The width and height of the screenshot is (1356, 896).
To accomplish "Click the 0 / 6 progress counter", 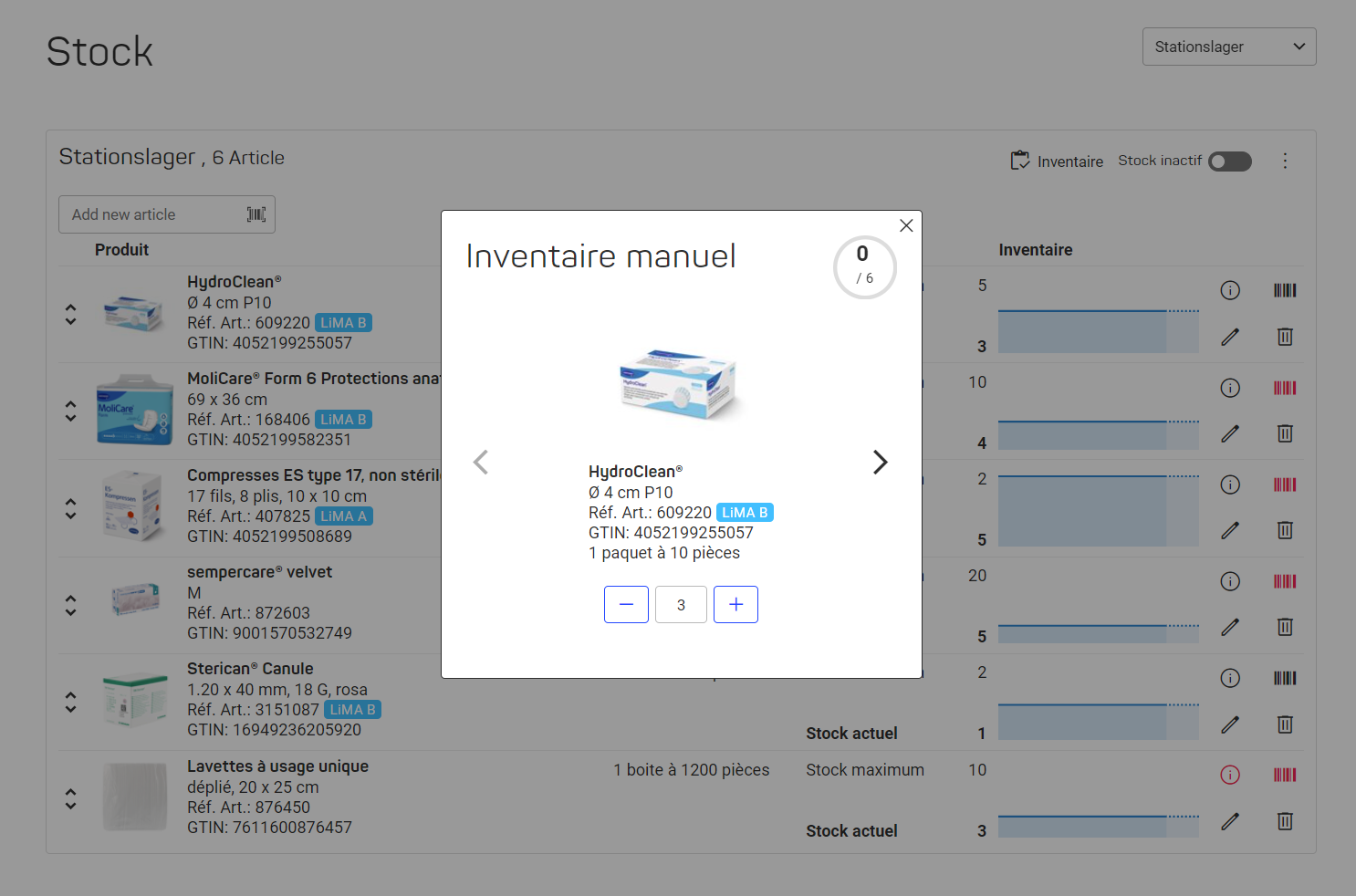I will [x=864, y=266].
